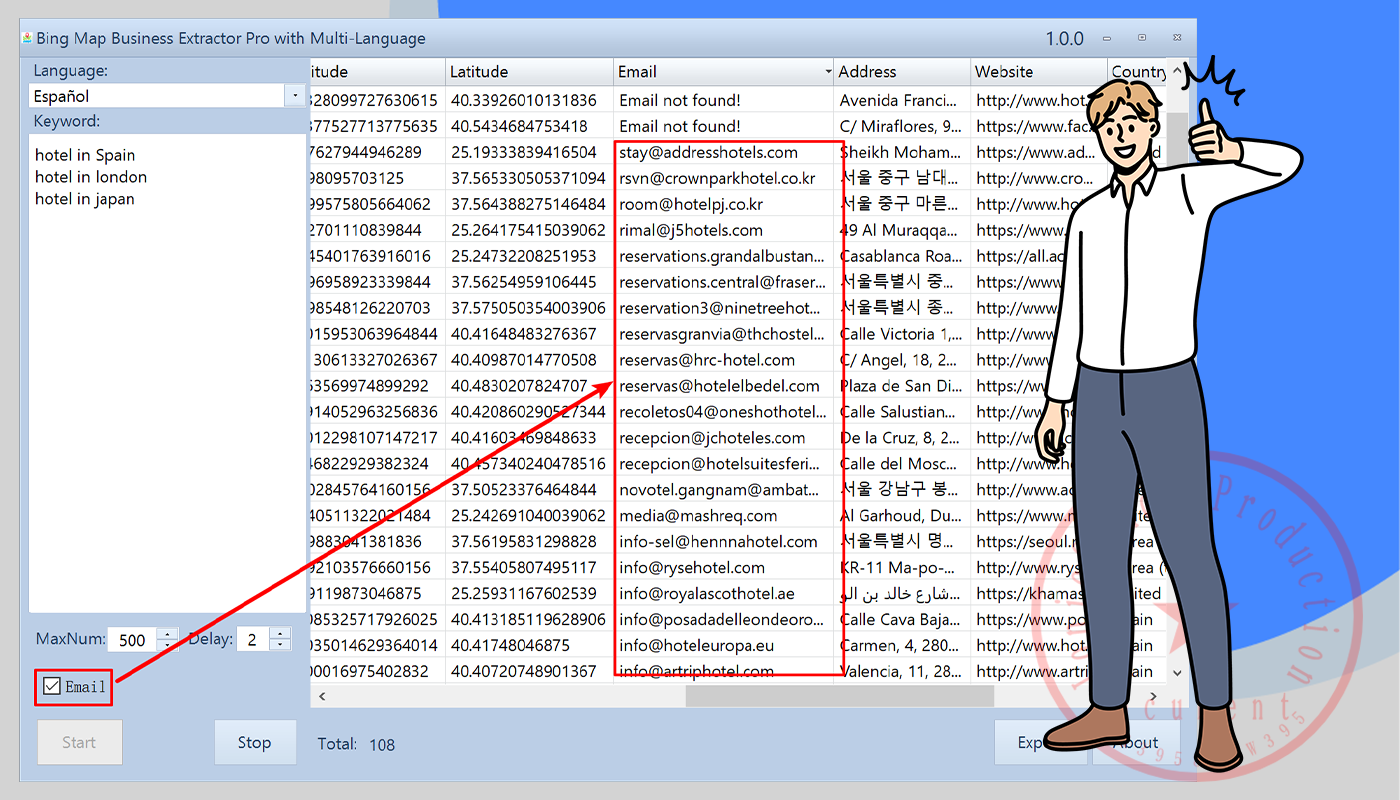Select the email cell reservas@hrc-hotel.com

(724, 360)
